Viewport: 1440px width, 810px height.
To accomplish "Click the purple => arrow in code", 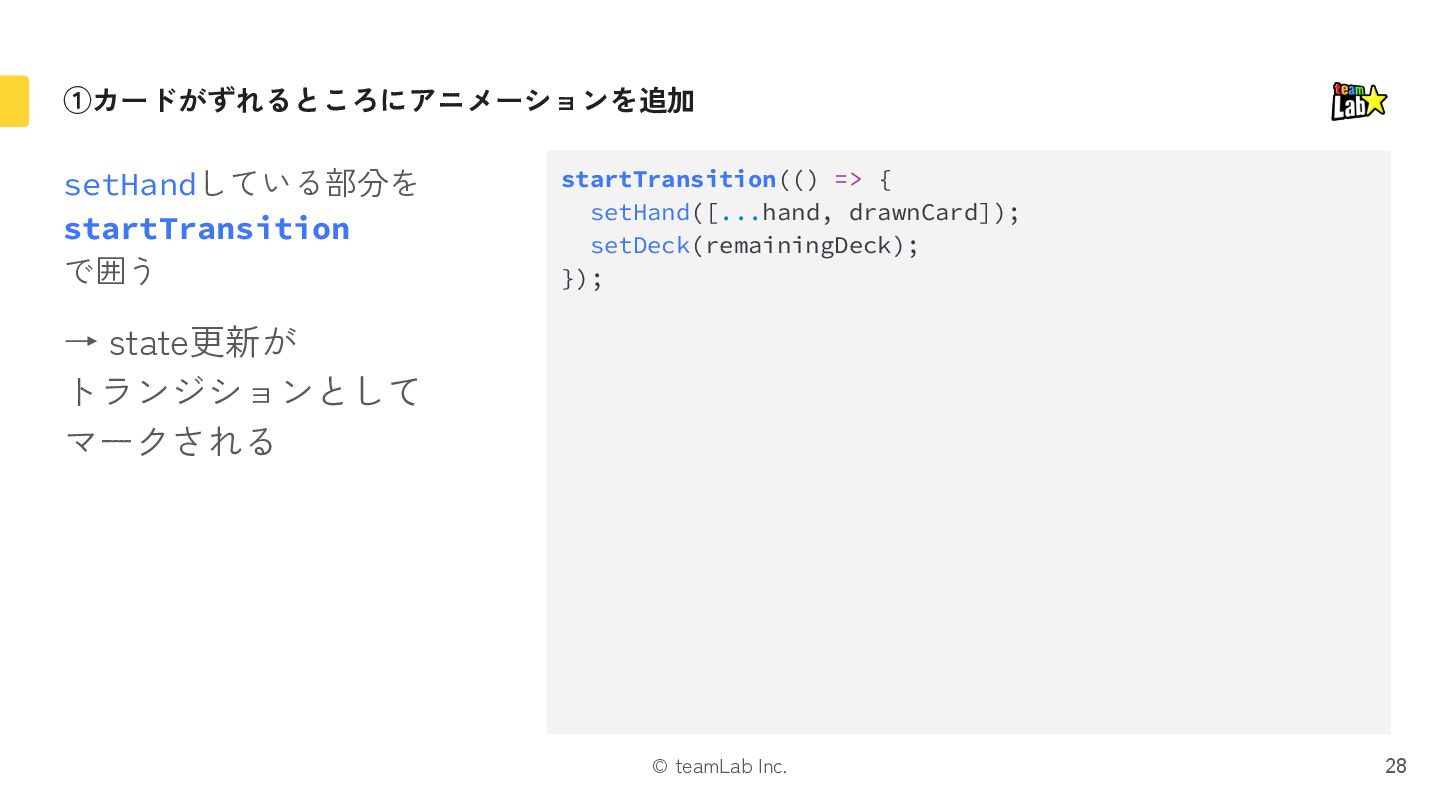I will coord(847,180).
